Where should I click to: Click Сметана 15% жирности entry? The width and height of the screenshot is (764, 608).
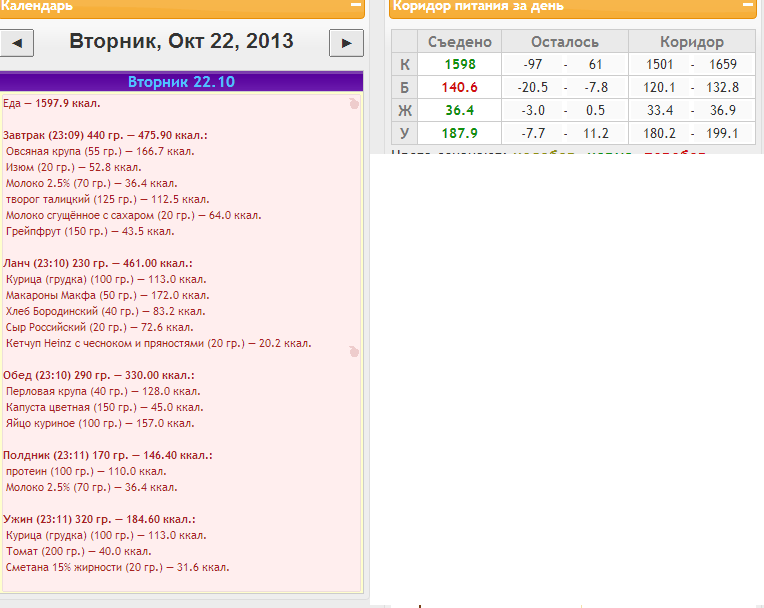coord(117,567)
